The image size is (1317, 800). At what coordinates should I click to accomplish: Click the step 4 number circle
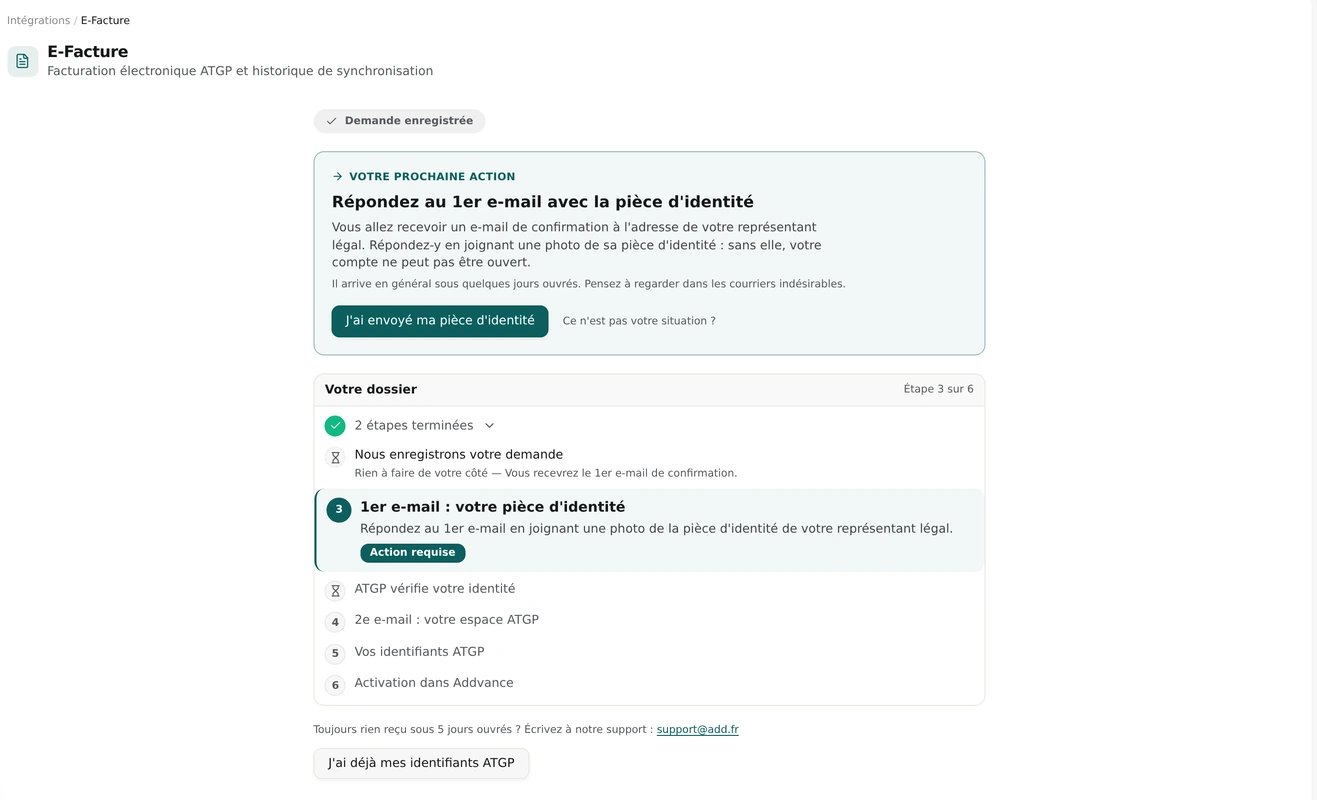click(x=335, y=622)
